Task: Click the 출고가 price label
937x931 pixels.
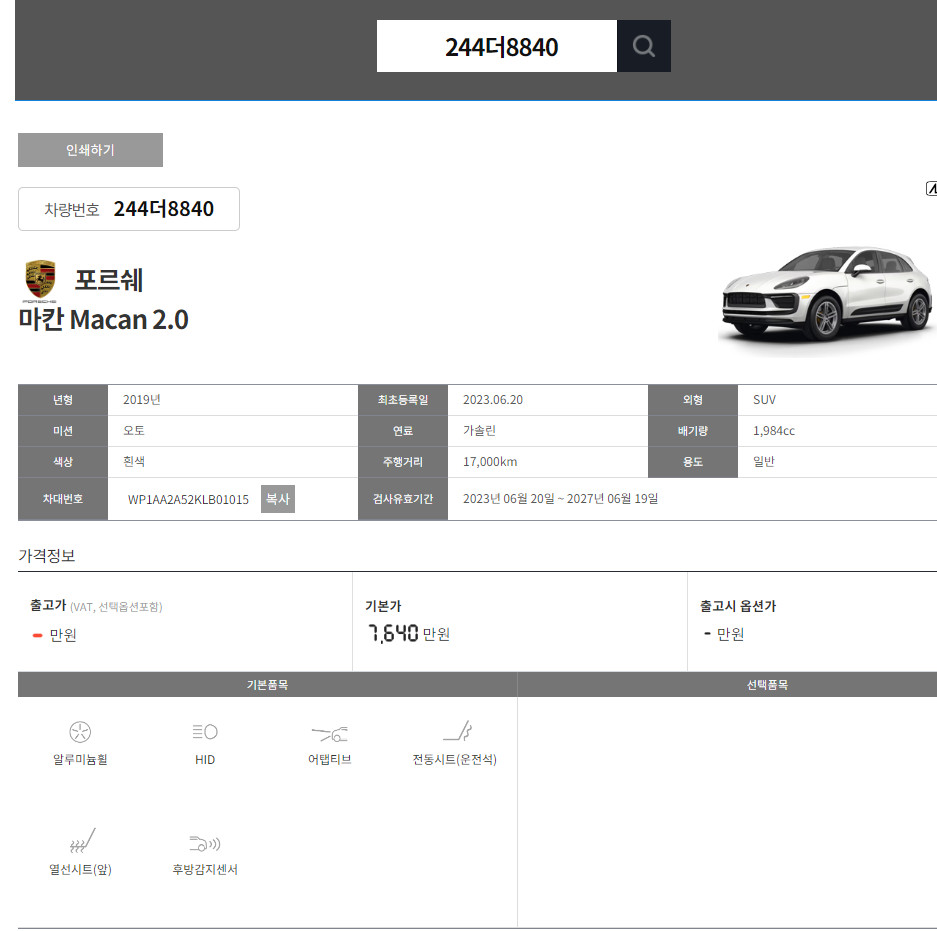Action: [x=48, y=605]
